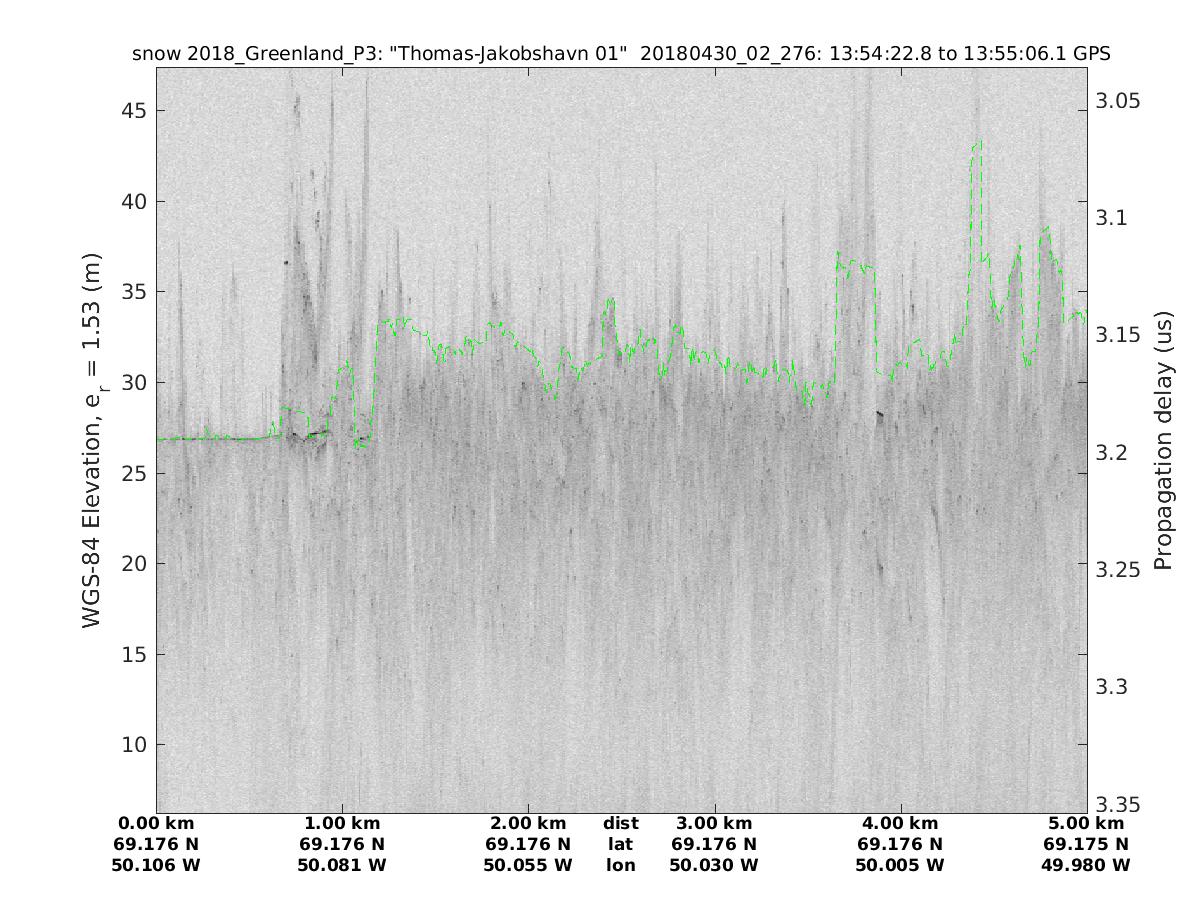This screenshot has width=1200, height=900.
Task: Select the 3.35 propagation delay tick label
Action: 1118,805
